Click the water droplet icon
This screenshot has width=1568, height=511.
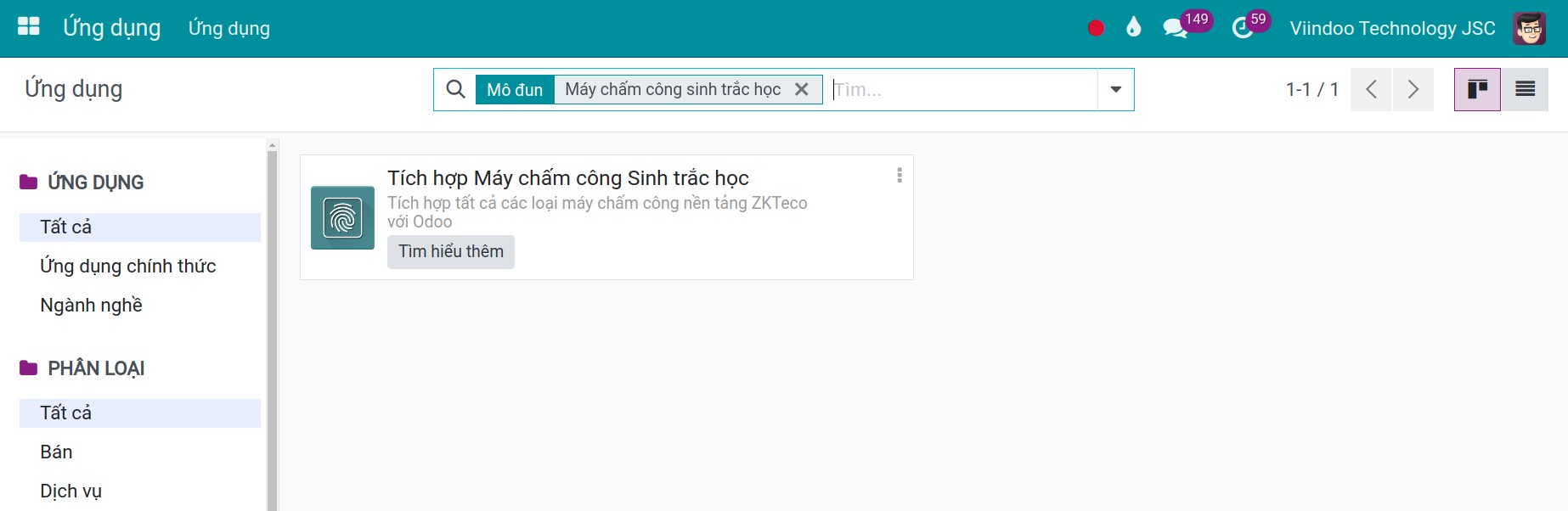point(1133,28)
